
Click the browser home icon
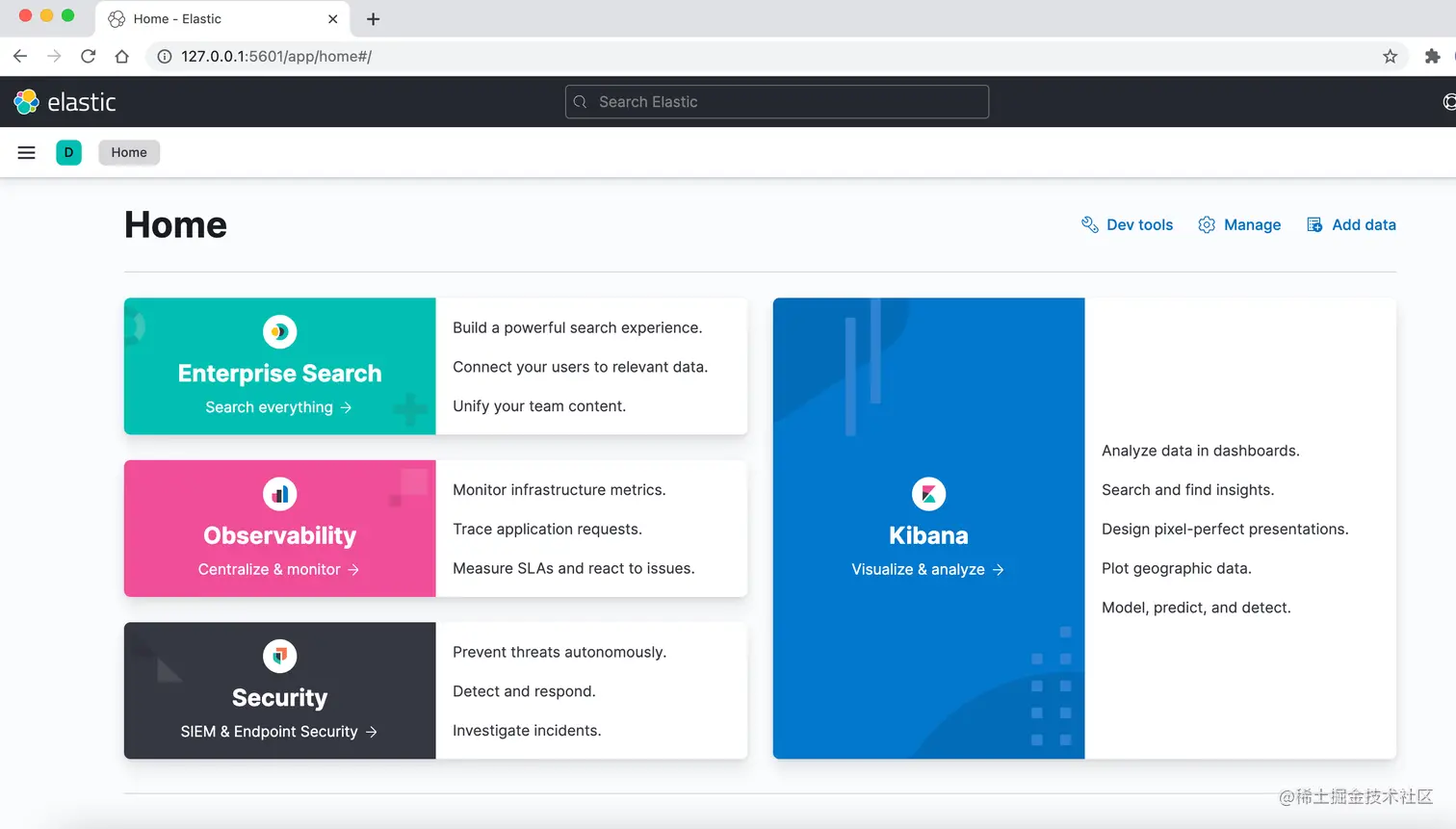[121, 57]
